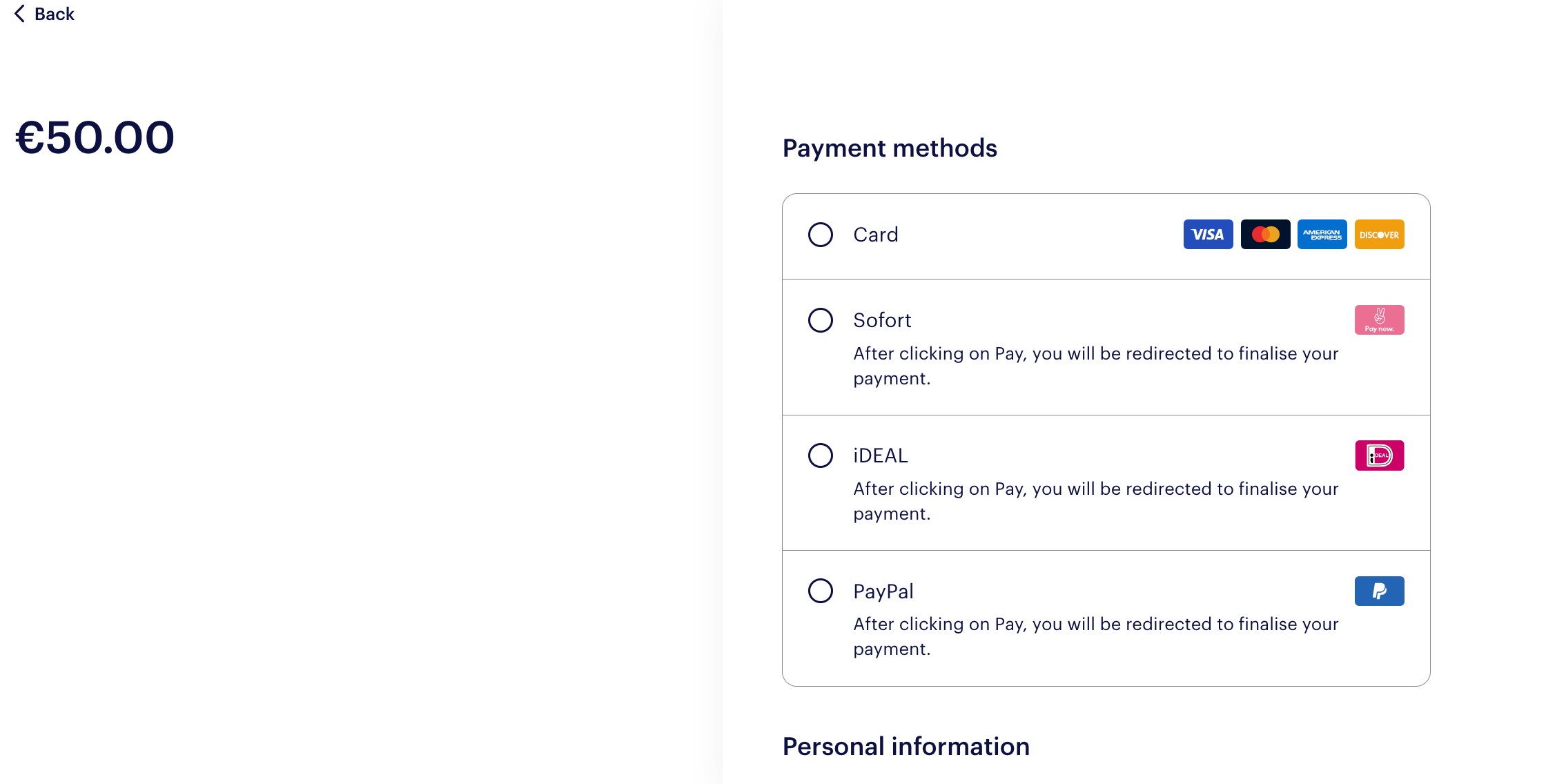Viewport: 1546px width, 784px height.
Task: Click the Payment methods heading
Action: click(x=890, y=148)
